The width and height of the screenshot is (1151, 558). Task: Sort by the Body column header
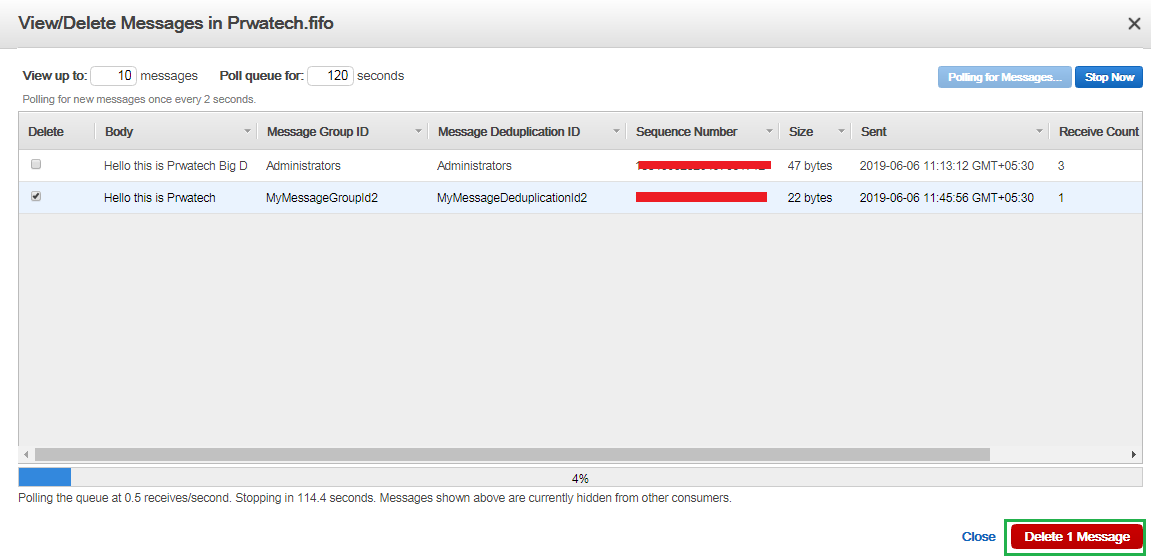[119, 132]
